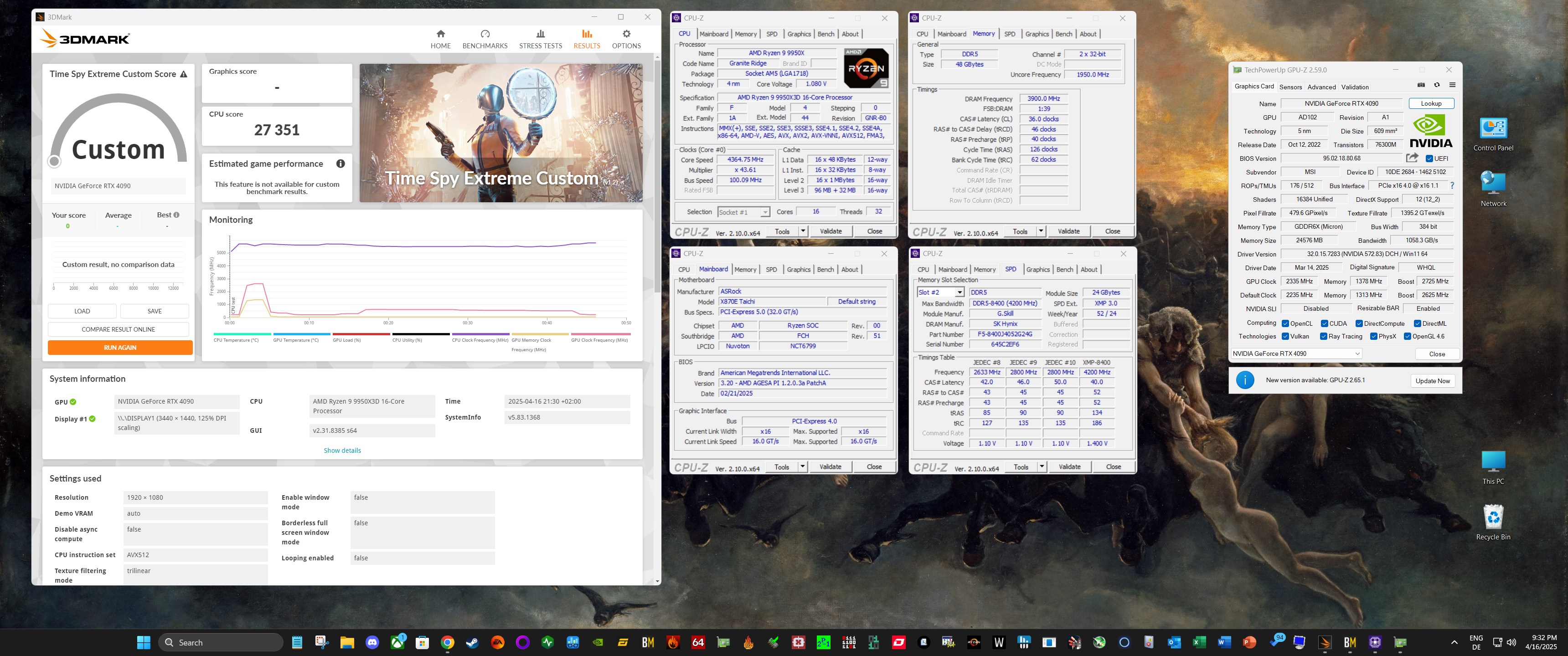Select the RESULTS tab in 3DMark
Screen dimensions: 1568x656
(x=587, y=39)
